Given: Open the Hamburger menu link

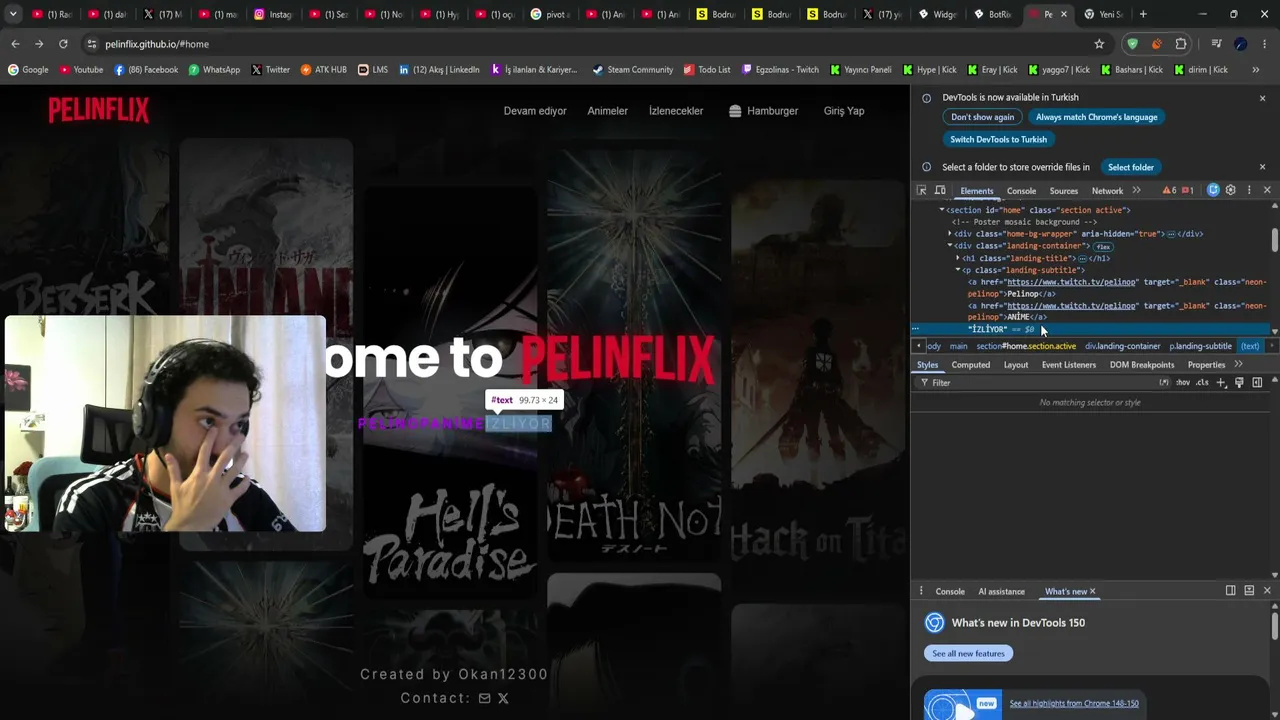Looking at the screenshot, I should [x=764, y=111].
